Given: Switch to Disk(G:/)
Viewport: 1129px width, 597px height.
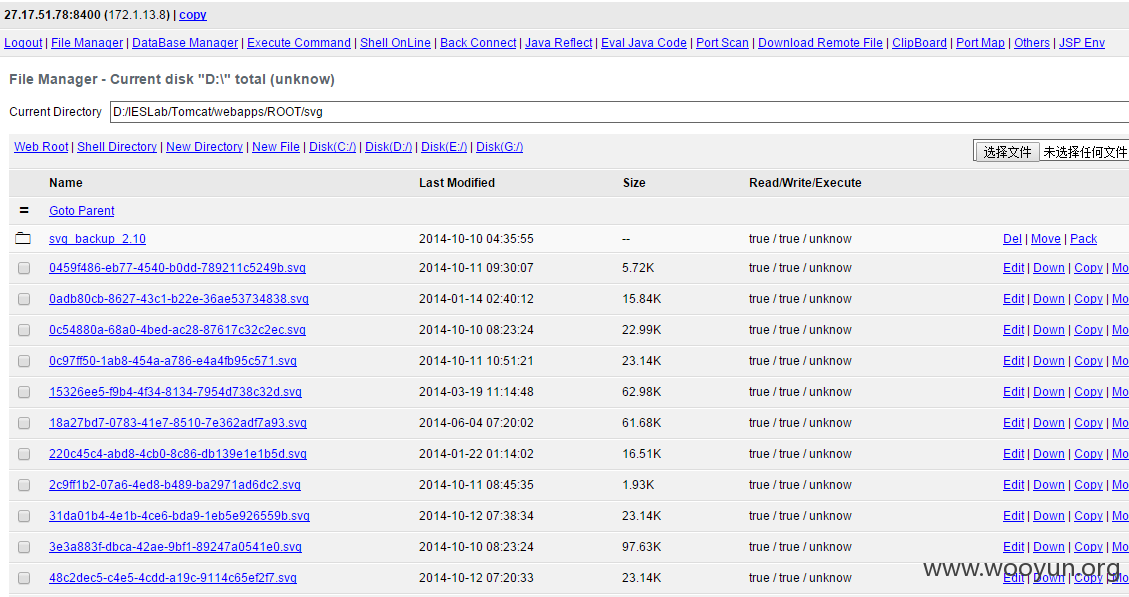Looking at the screenshot, I should pyautogui.click(x=500, y=146).
